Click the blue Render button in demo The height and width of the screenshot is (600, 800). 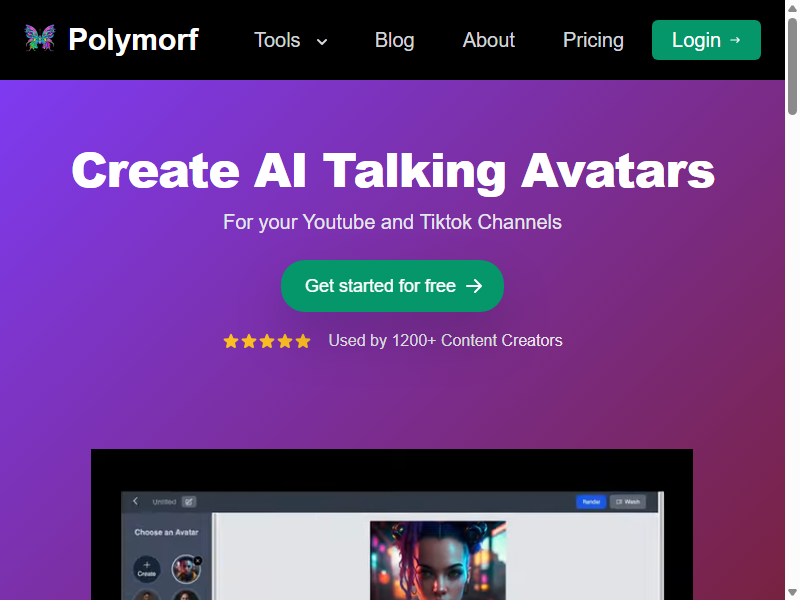591,502
